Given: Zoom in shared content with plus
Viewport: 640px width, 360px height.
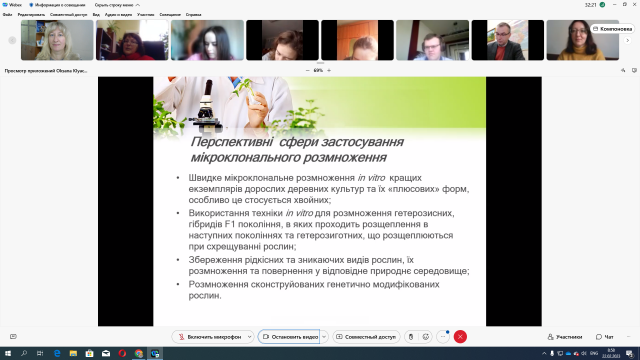Looking at the screenshot, I should [x=329, y=71].
